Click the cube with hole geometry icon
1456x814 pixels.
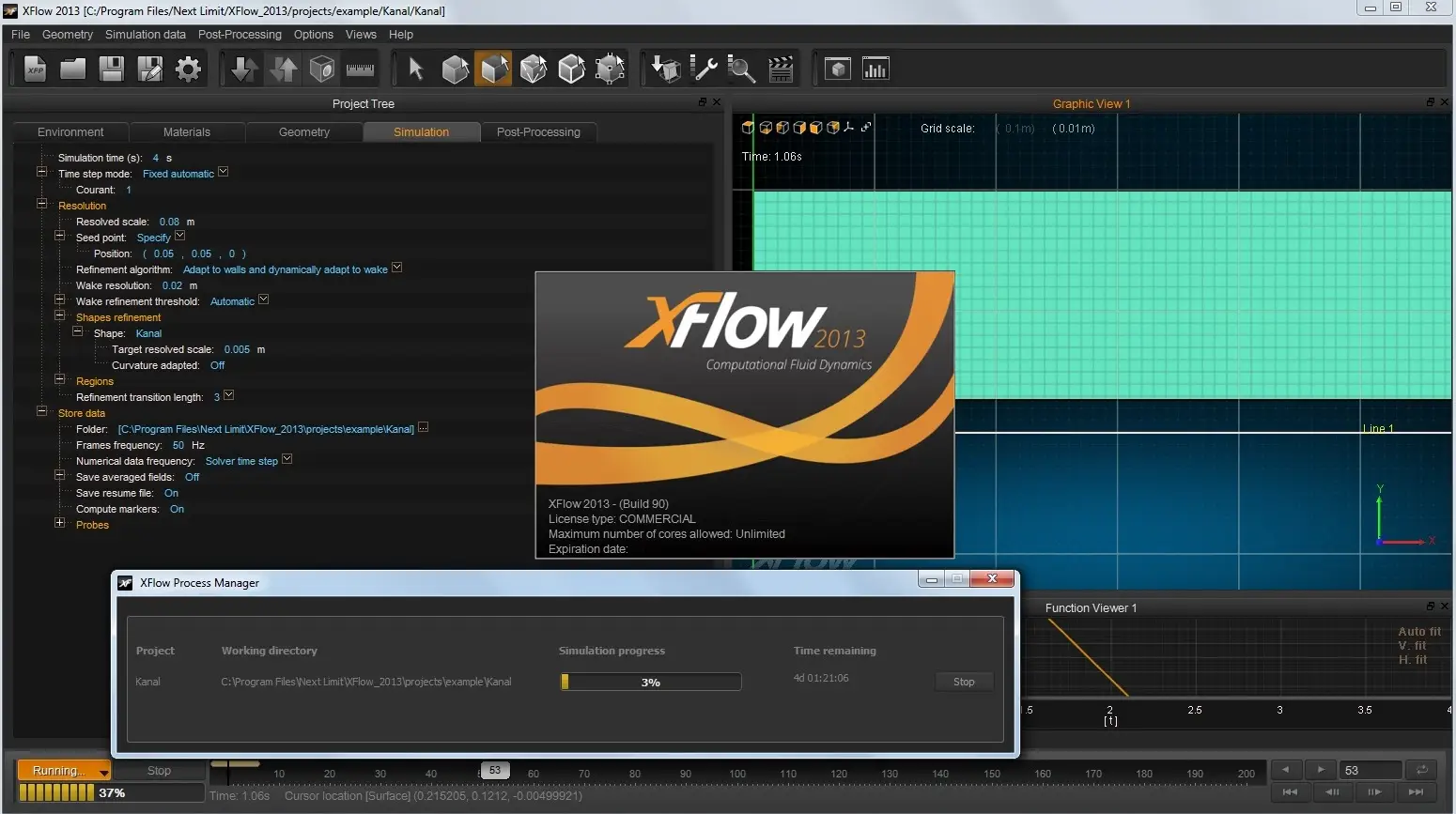322,69
